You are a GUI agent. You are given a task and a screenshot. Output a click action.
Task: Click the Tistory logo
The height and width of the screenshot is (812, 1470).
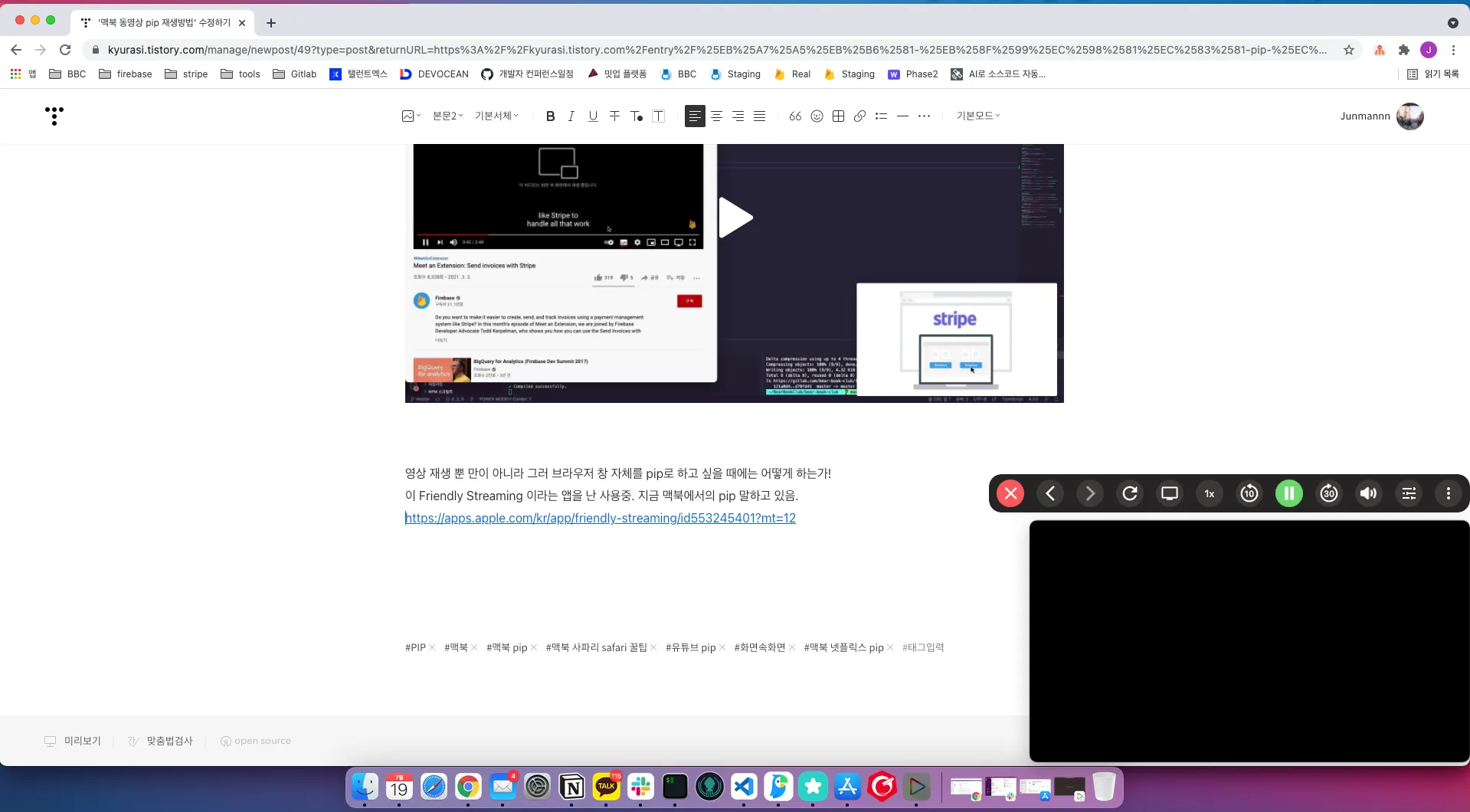click(x=54, y=116)
